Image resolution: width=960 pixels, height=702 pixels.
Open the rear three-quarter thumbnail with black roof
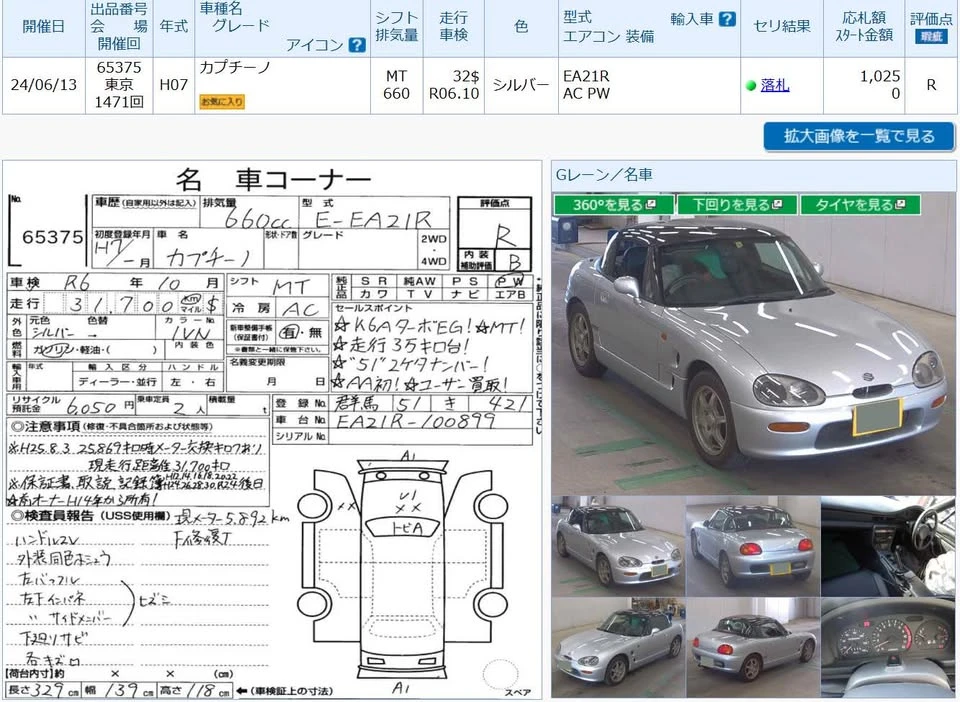(752, 648)
